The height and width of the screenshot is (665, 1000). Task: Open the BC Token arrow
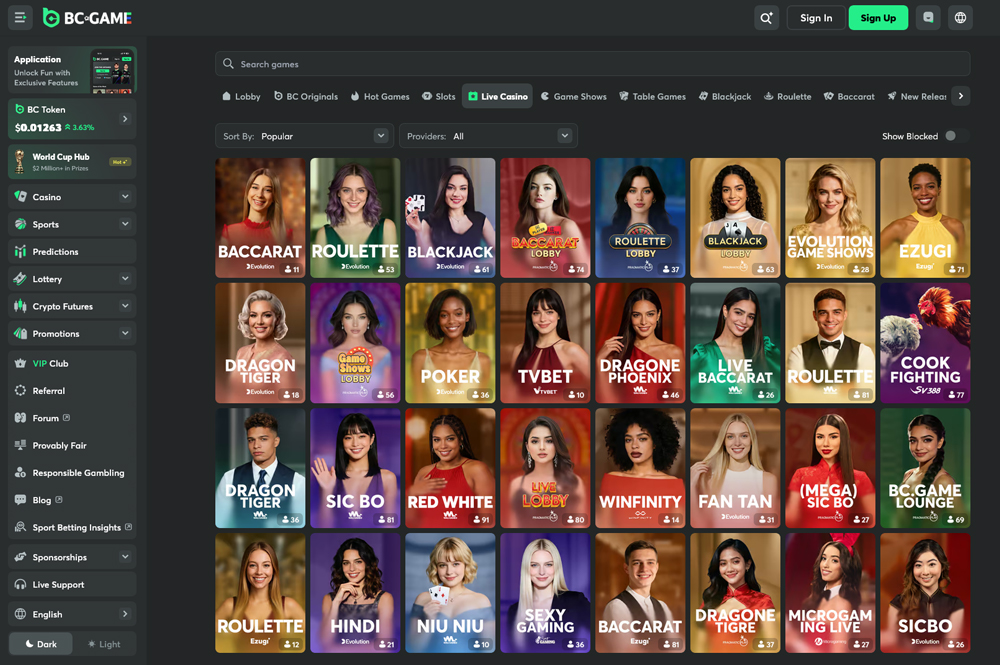click(x=125, y=119)
